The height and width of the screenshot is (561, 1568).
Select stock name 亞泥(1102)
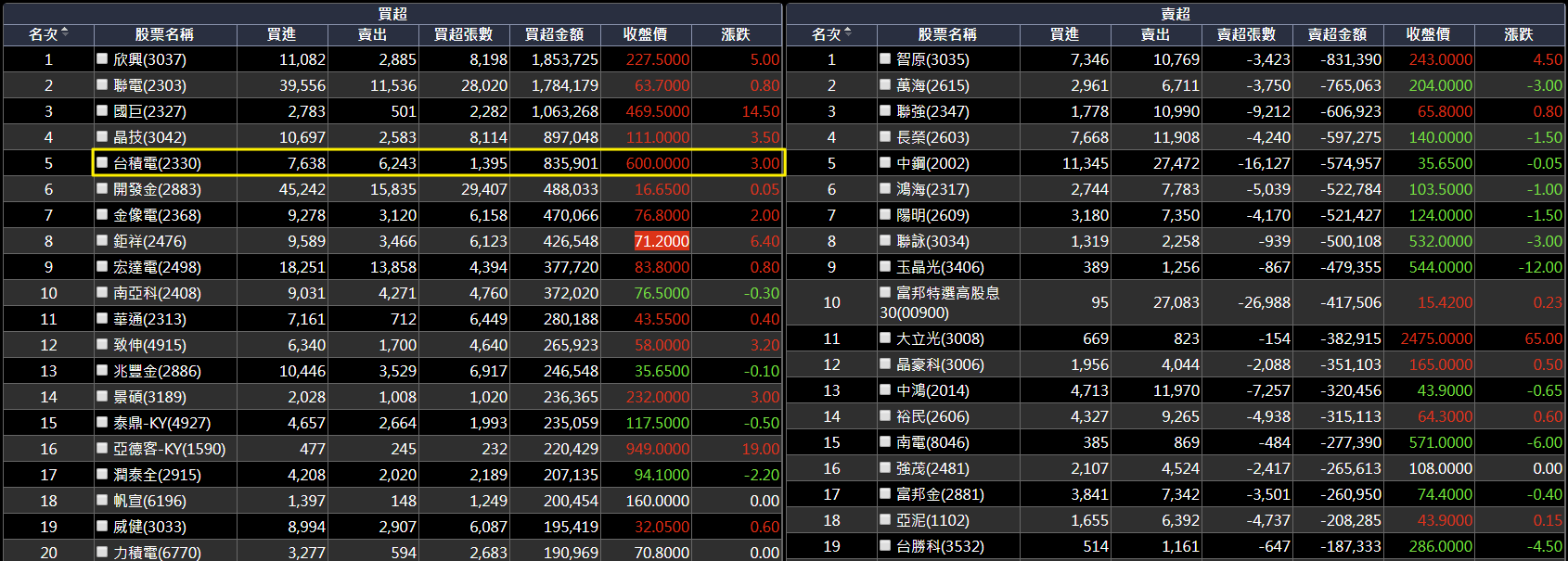[932, 521]
